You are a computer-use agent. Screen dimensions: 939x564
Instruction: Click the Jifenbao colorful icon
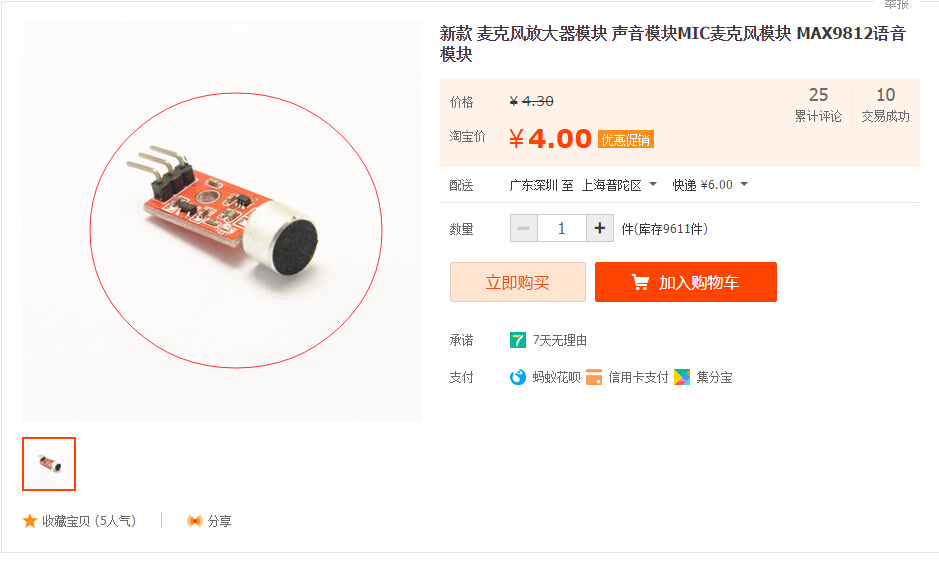tap(682, 377)
